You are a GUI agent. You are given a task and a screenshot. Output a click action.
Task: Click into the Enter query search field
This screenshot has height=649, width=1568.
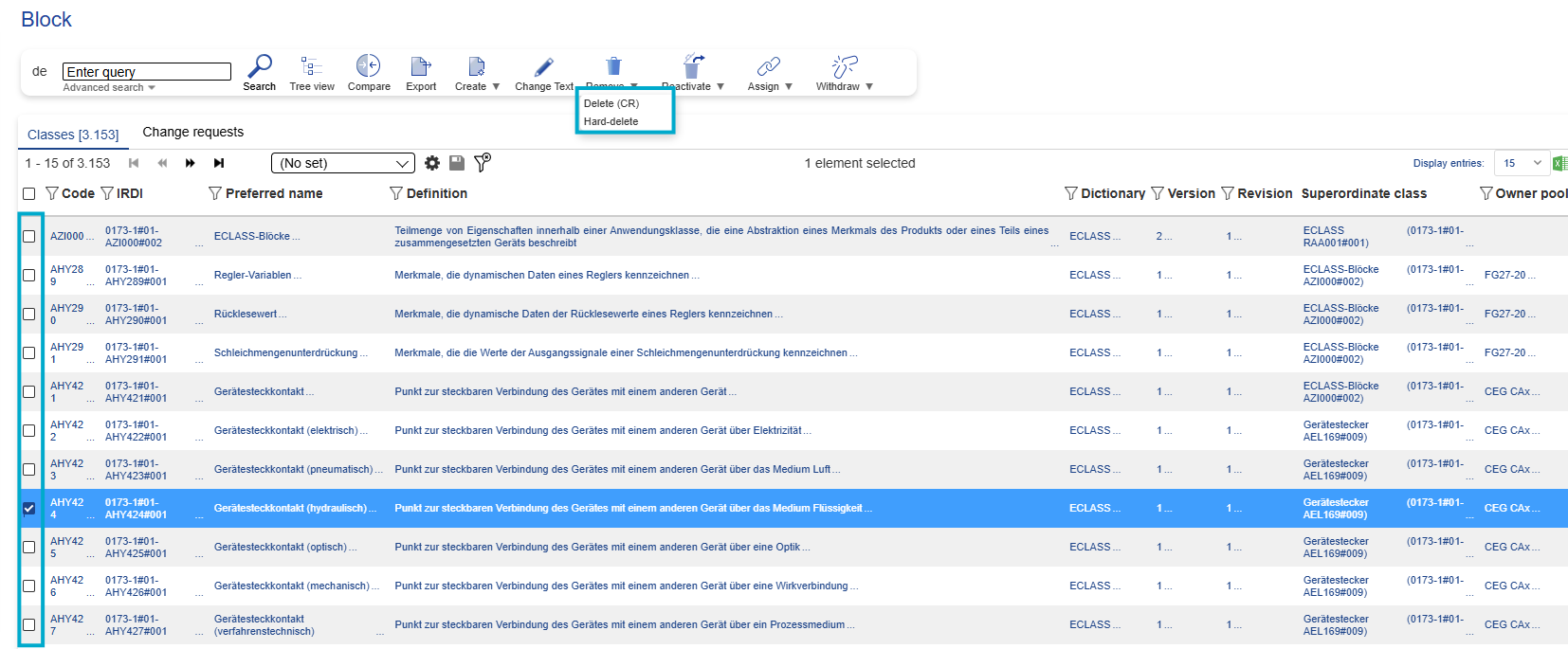[146, 72]
